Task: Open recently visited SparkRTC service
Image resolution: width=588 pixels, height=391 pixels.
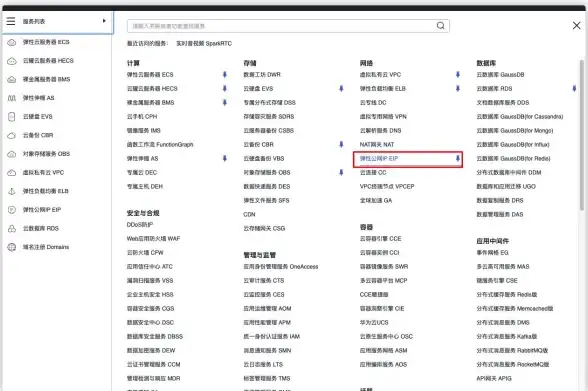Action: (204, 43)
